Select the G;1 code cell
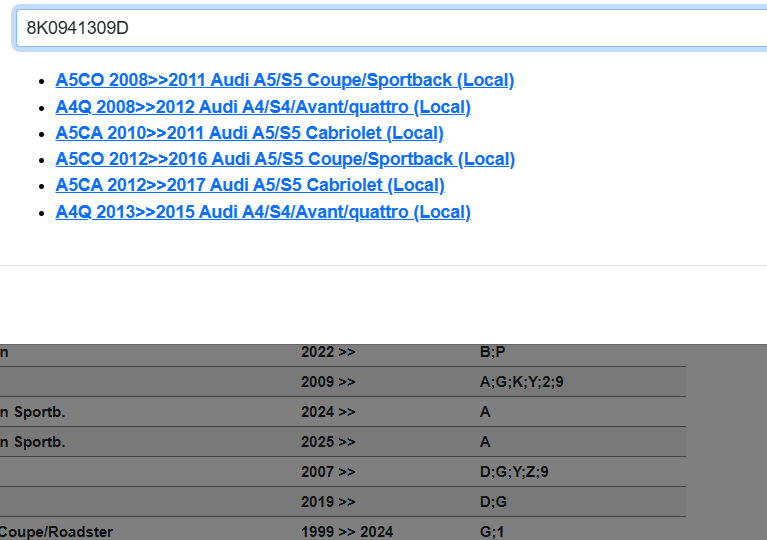The width and height of the screenshot is (767, 540). click(492, 532)
